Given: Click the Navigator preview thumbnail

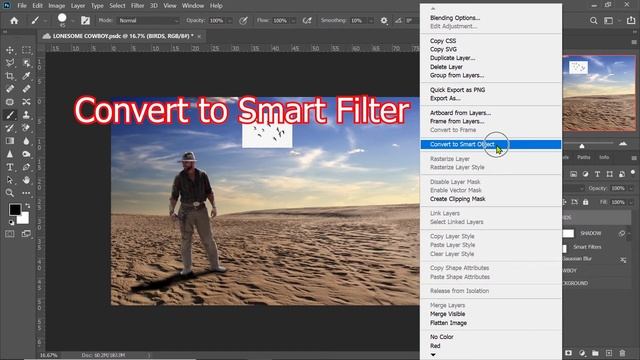Looking at the screenshot, I should coord(599,93).
